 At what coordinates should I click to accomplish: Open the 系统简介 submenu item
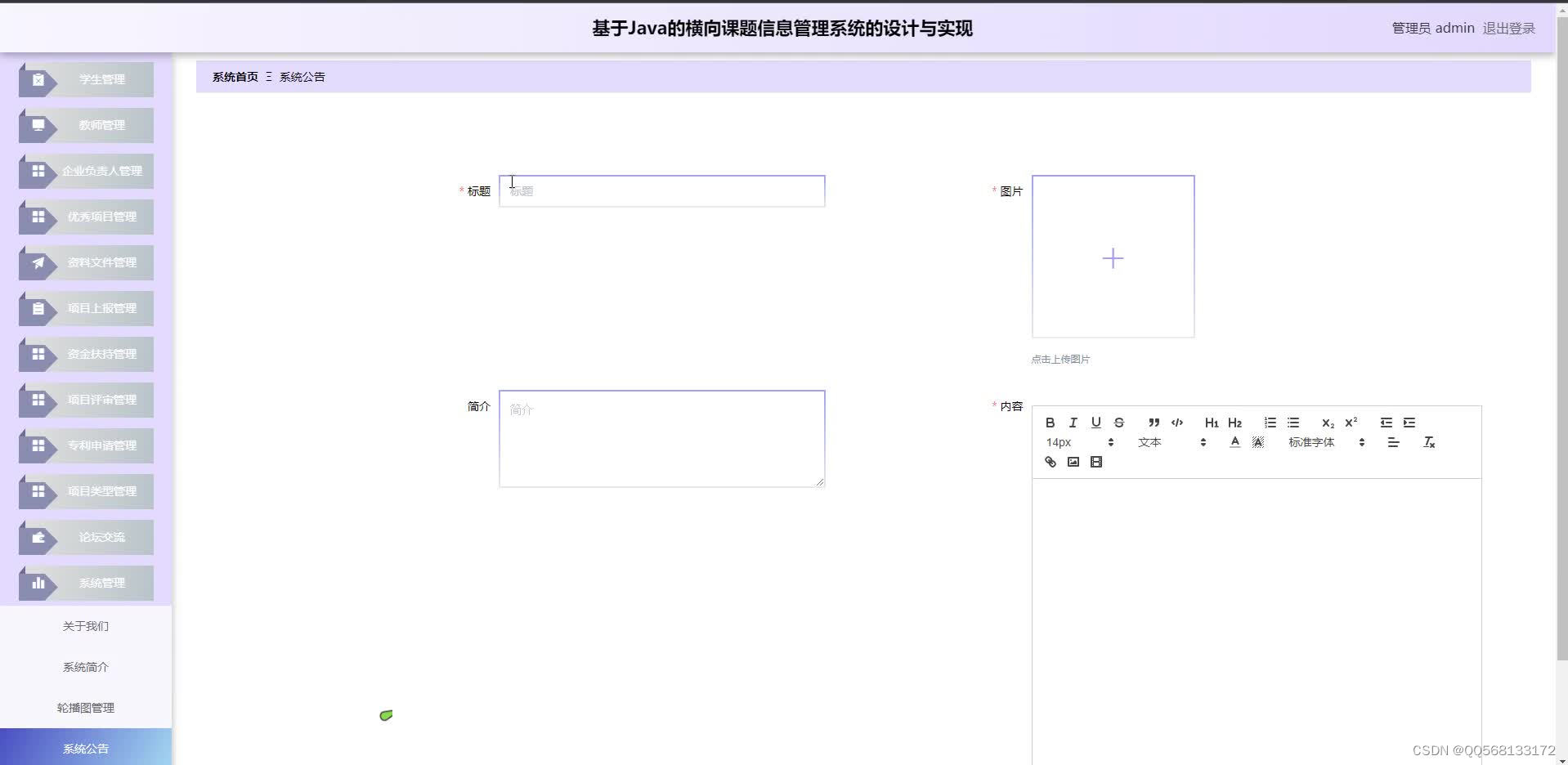[x=86, y=667]
